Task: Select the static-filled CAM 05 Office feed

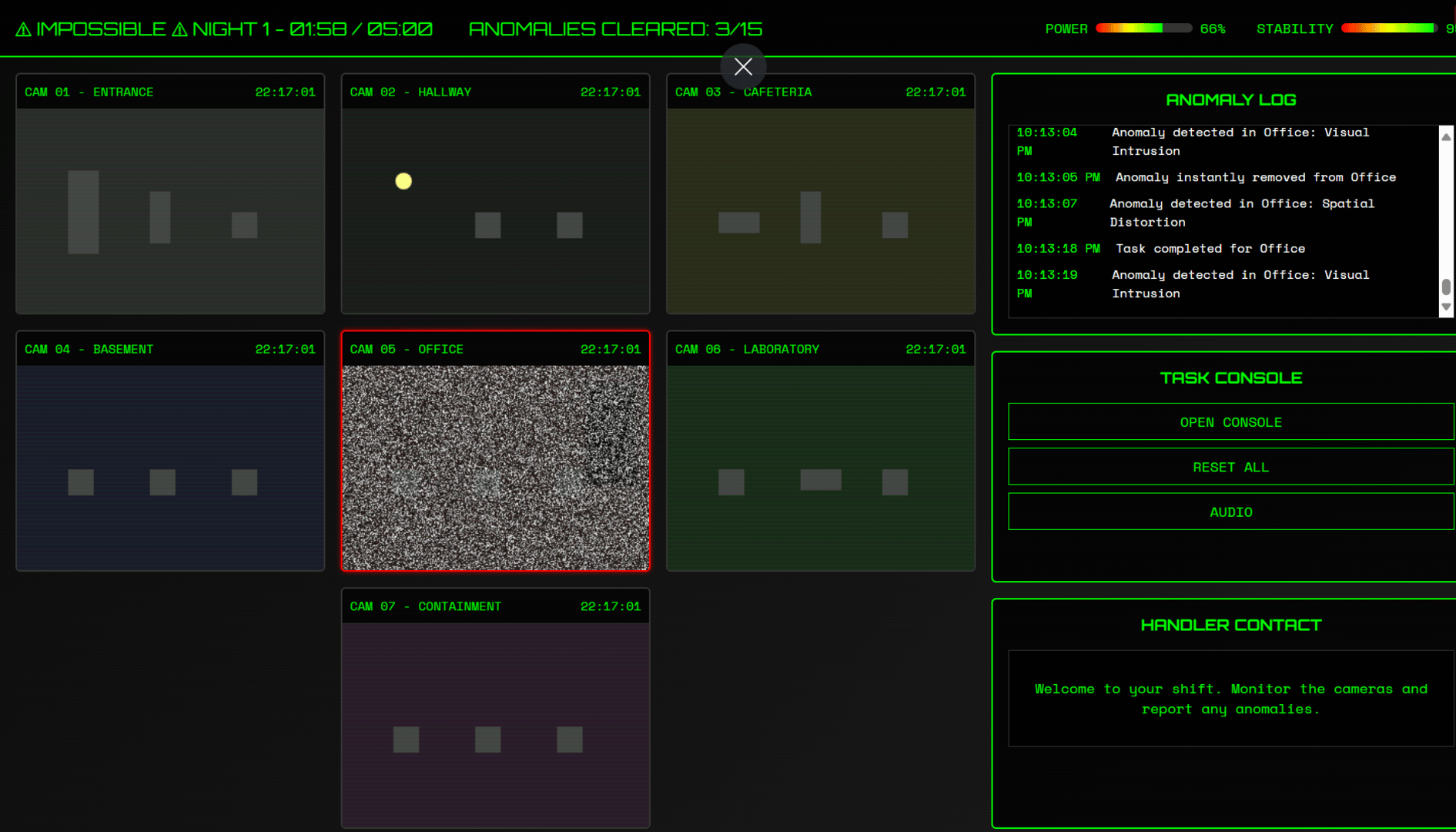Action: click(495, 467)
